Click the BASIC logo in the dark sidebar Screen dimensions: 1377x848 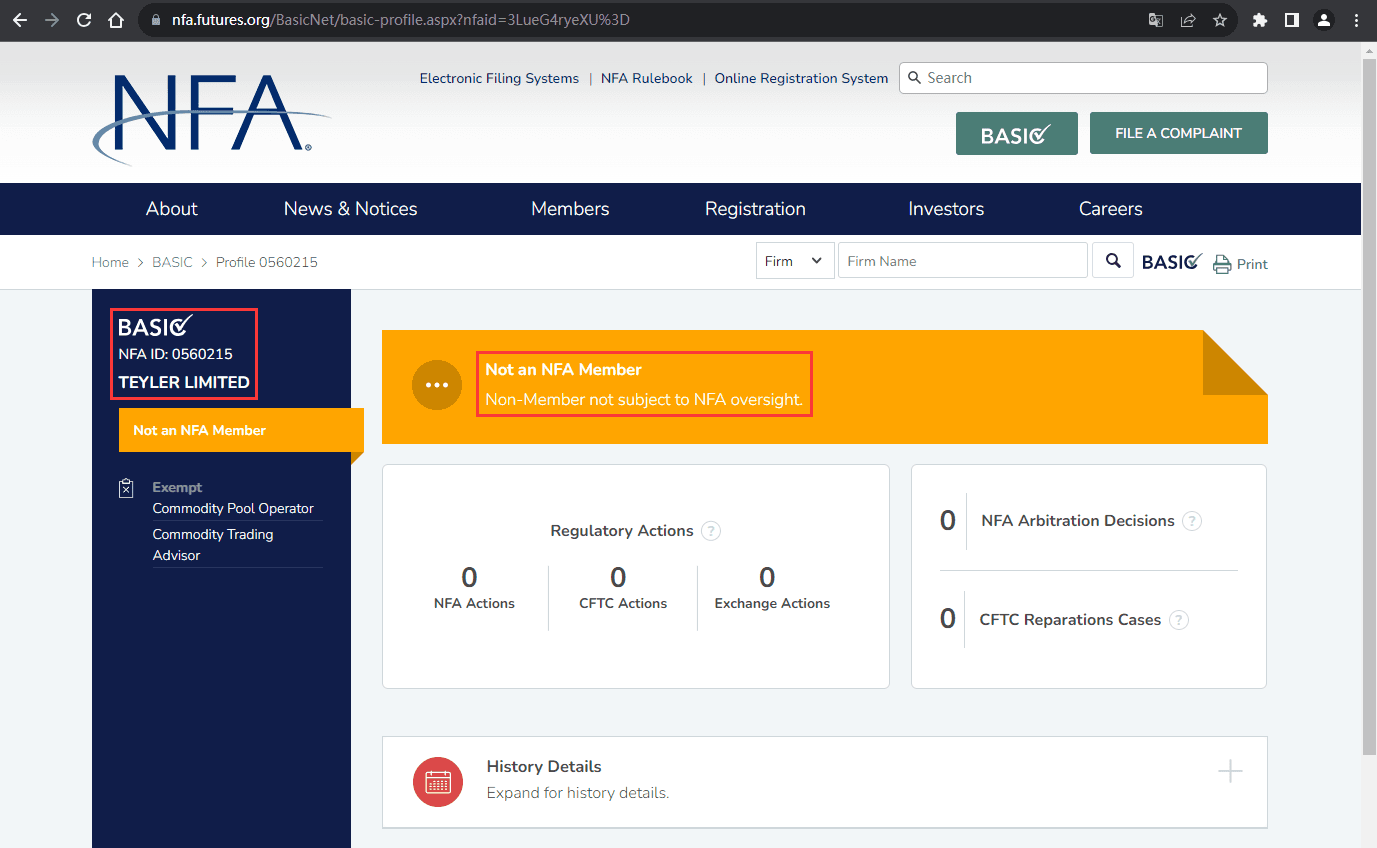(156, 326)
